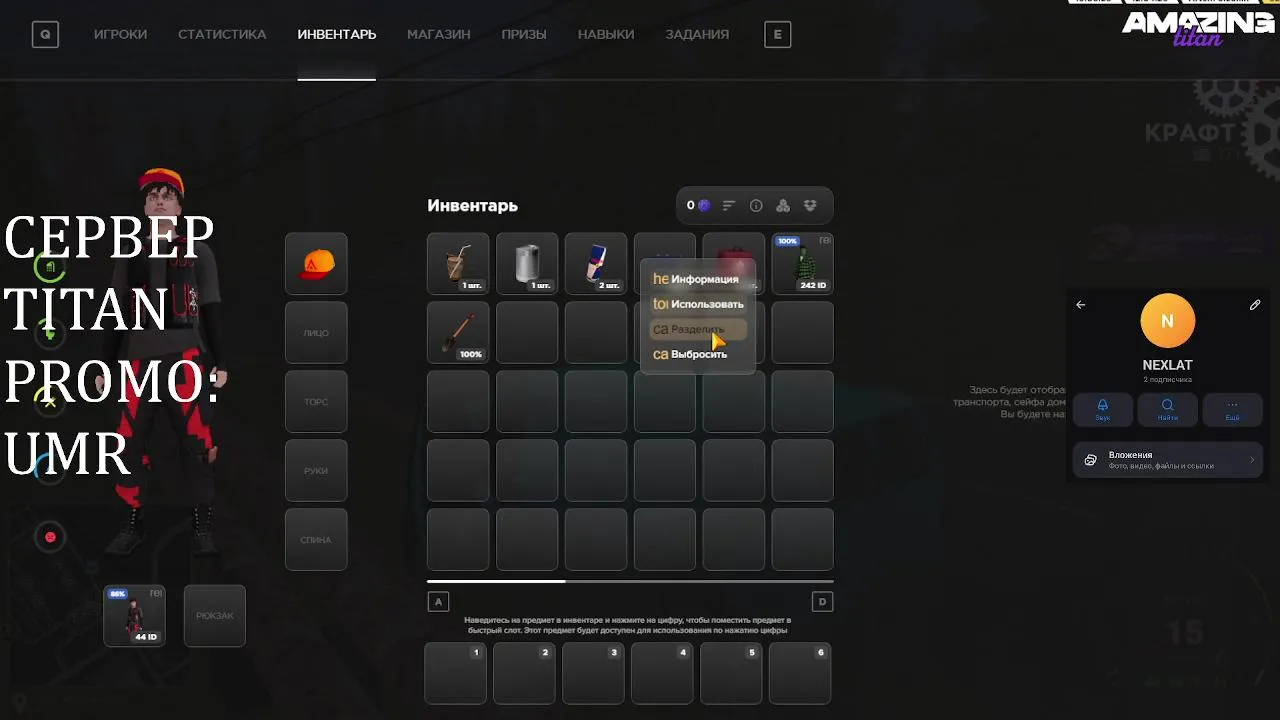The image size is (1280, 720).
Task: Click the '2 подписчика' subscribers text
Action: [x=1167, y=380]
